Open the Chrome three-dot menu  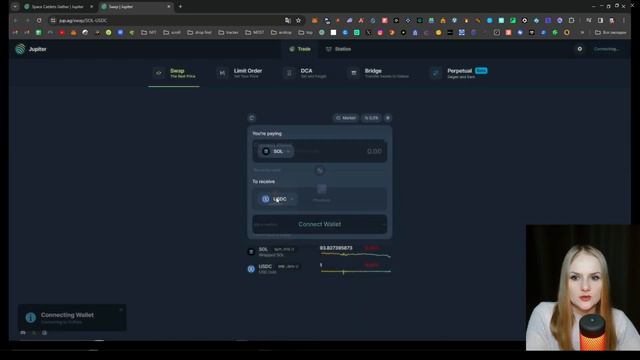624,20
